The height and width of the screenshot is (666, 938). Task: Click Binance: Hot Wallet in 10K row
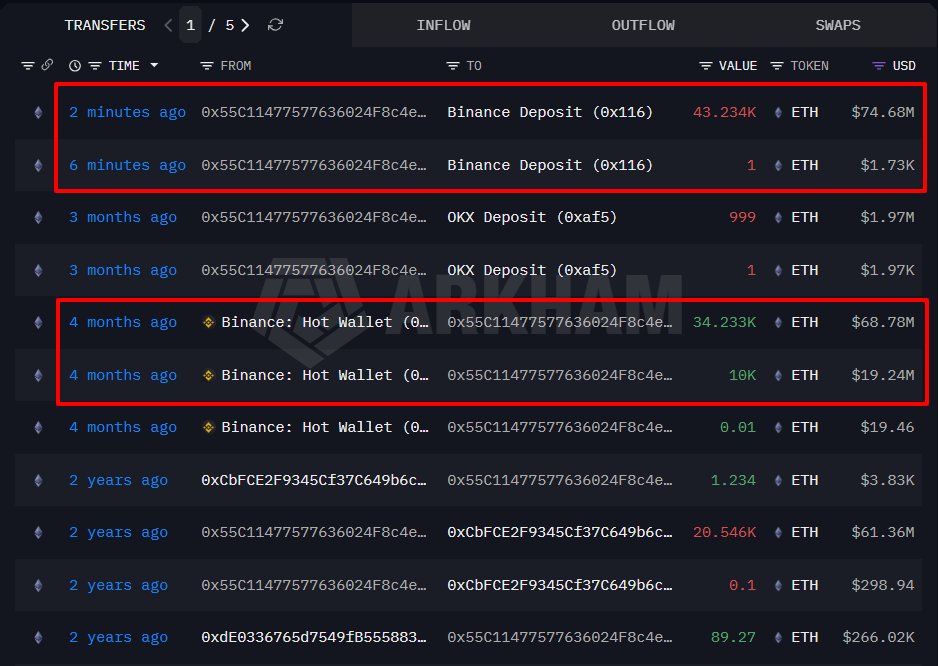tap(325, 375)
